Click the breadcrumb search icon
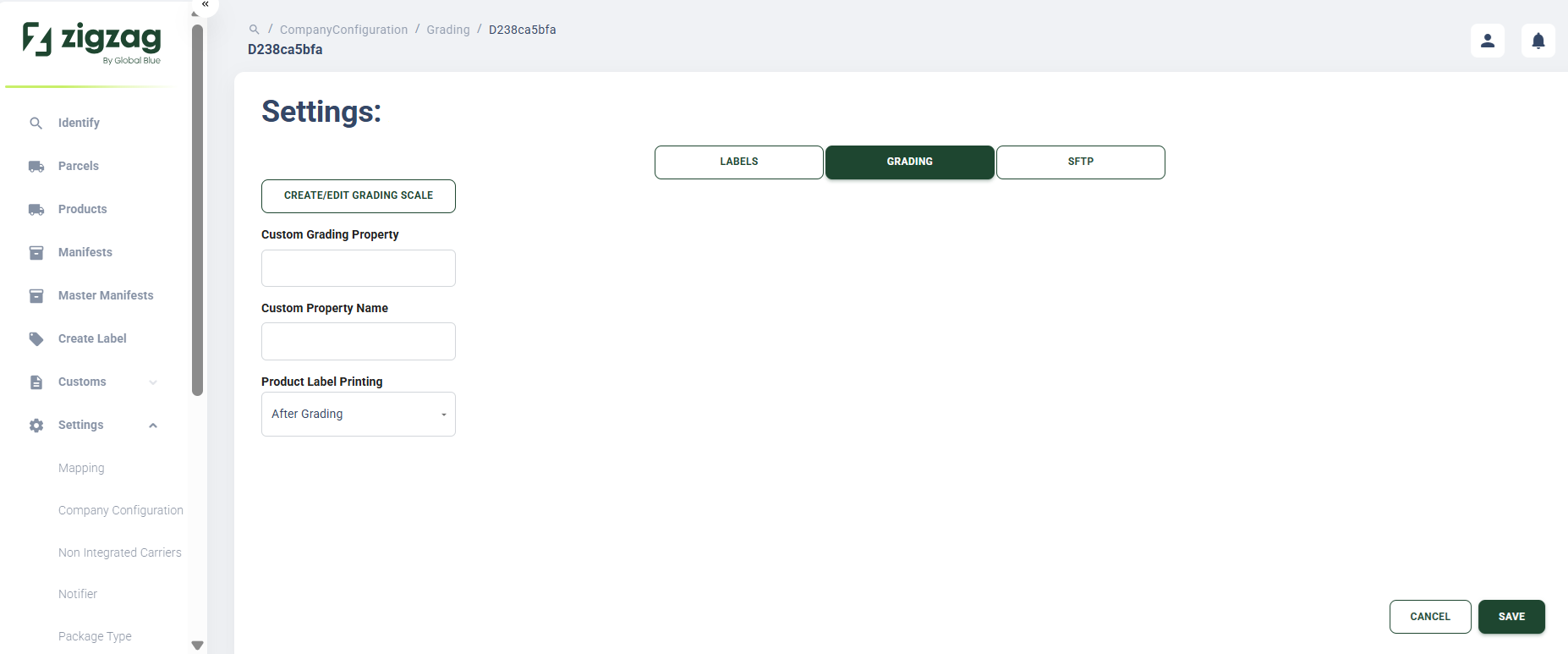The width and height of the screenshot is (1568, 654). [254, 30]
